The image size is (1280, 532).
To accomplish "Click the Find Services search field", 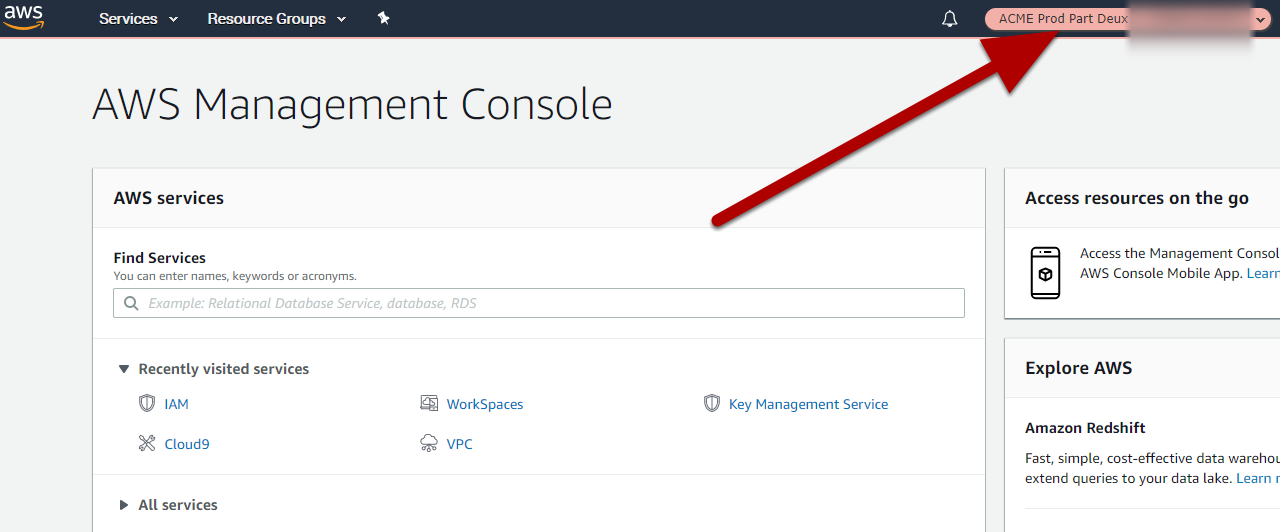I will 539,303.
